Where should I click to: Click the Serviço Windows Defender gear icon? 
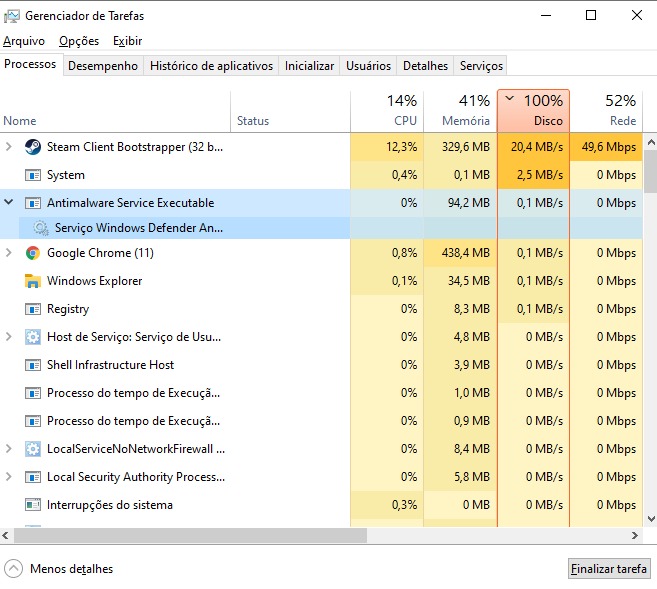click(41, 228)
